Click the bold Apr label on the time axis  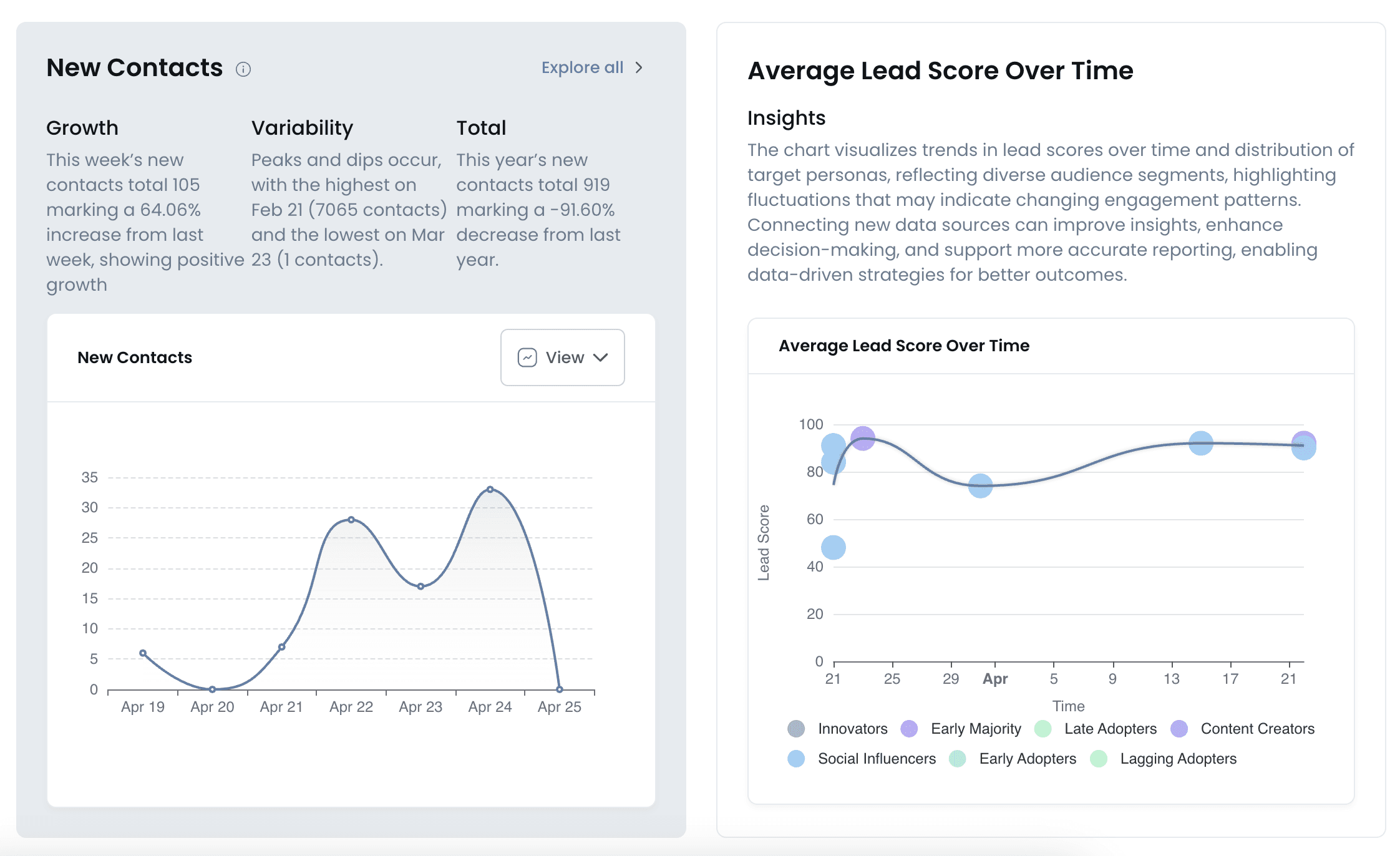[995, 679]
